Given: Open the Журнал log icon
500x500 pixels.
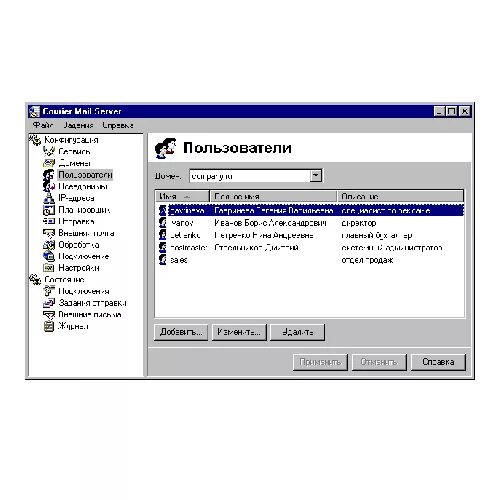Looking at the screenshot, I should (x=49, y=326).
